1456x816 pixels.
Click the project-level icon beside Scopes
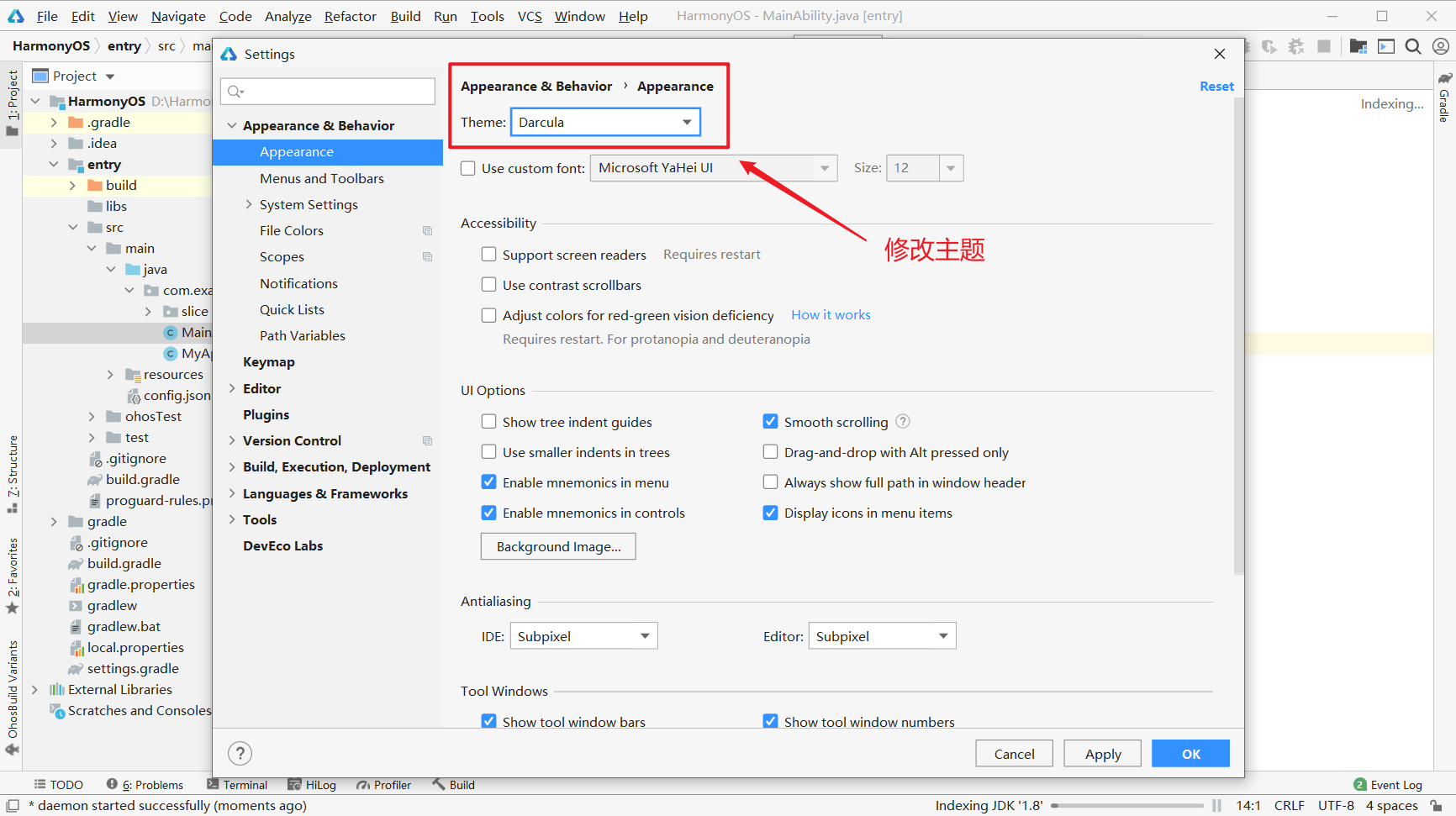(x=427, y=256)
